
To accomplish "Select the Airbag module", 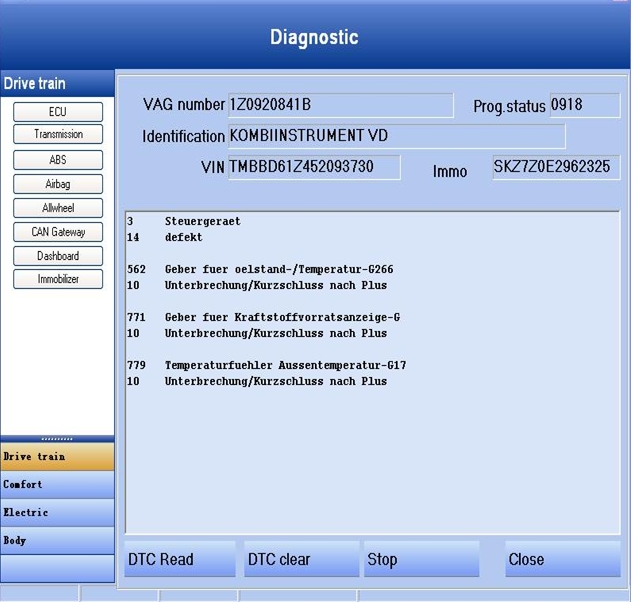I will [x=58, y=184].
